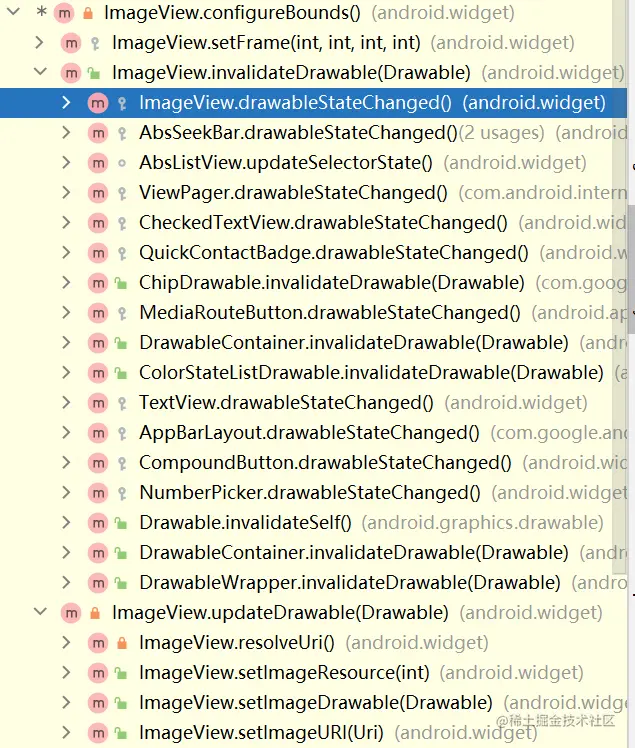The width and height of the screenshot is (635, 748).
Task: Click the method icon of ImageView.configureBounds()
Action: [x=63, y=13]
